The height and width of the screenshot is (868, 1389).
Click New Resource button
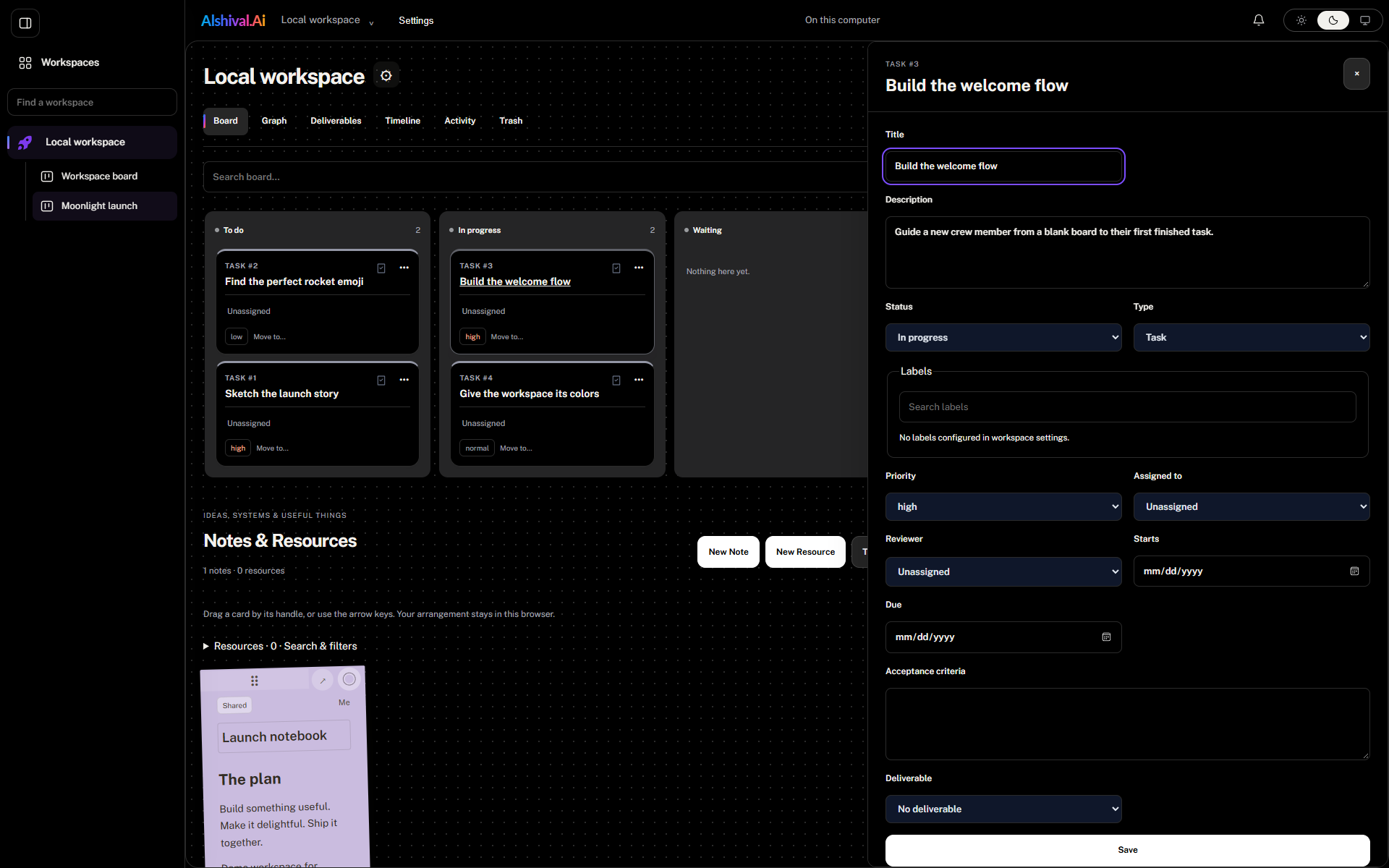(x=805, y=552)
